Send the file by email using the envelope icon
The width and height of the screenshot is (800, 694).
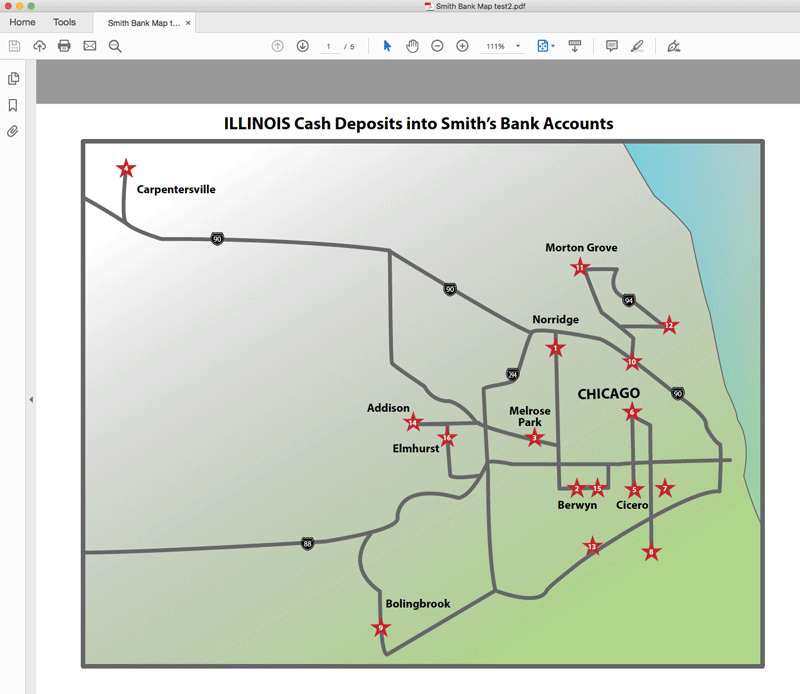pyautogui.click(x=90, y=46)
